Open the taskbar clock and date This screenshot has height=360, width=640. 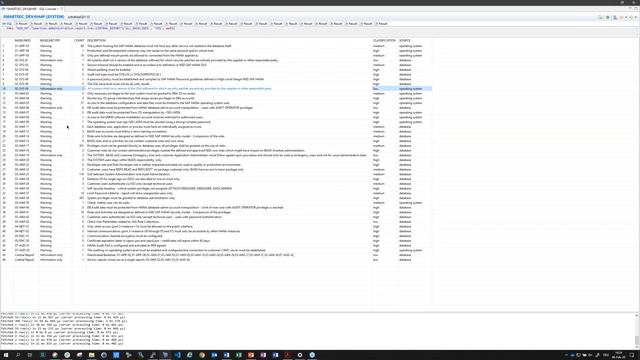point(618,355)
